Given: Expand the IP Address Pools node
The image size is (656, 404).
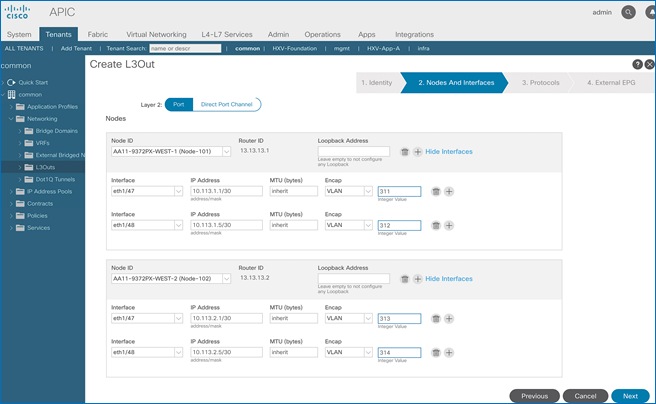Looking at the screenshot, I should pyautogui.click(x=11, y=192).
